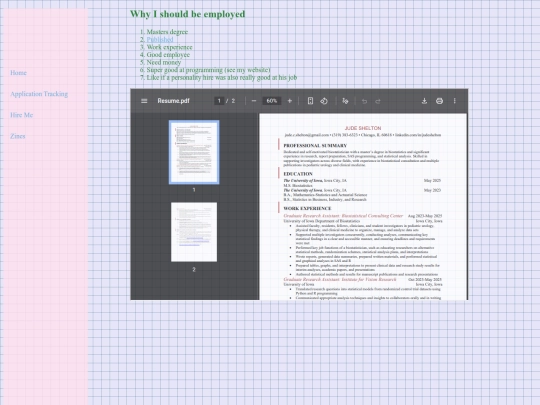The height and width of the screenshot is (405, 540).
Task: Select the page 1 thumbnail
Action: tap(194, 152)
